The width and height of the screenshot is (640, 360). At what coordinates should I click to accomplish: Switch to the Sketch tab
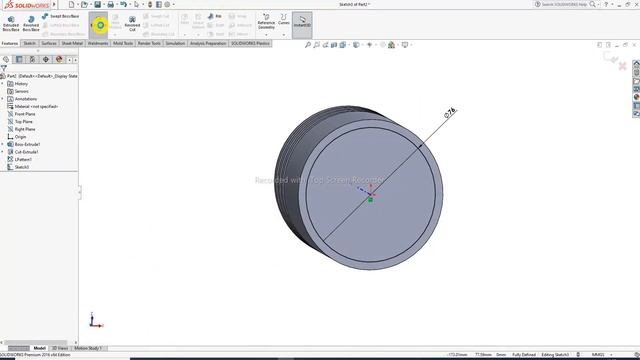click(29, 43)
